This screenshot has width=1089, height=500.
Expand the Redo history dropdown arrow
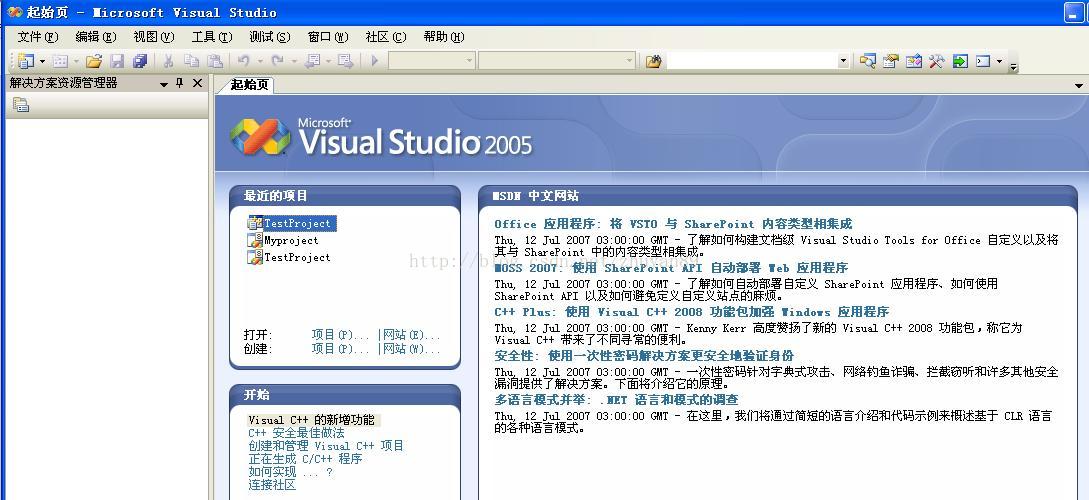(x=294, y=61)
